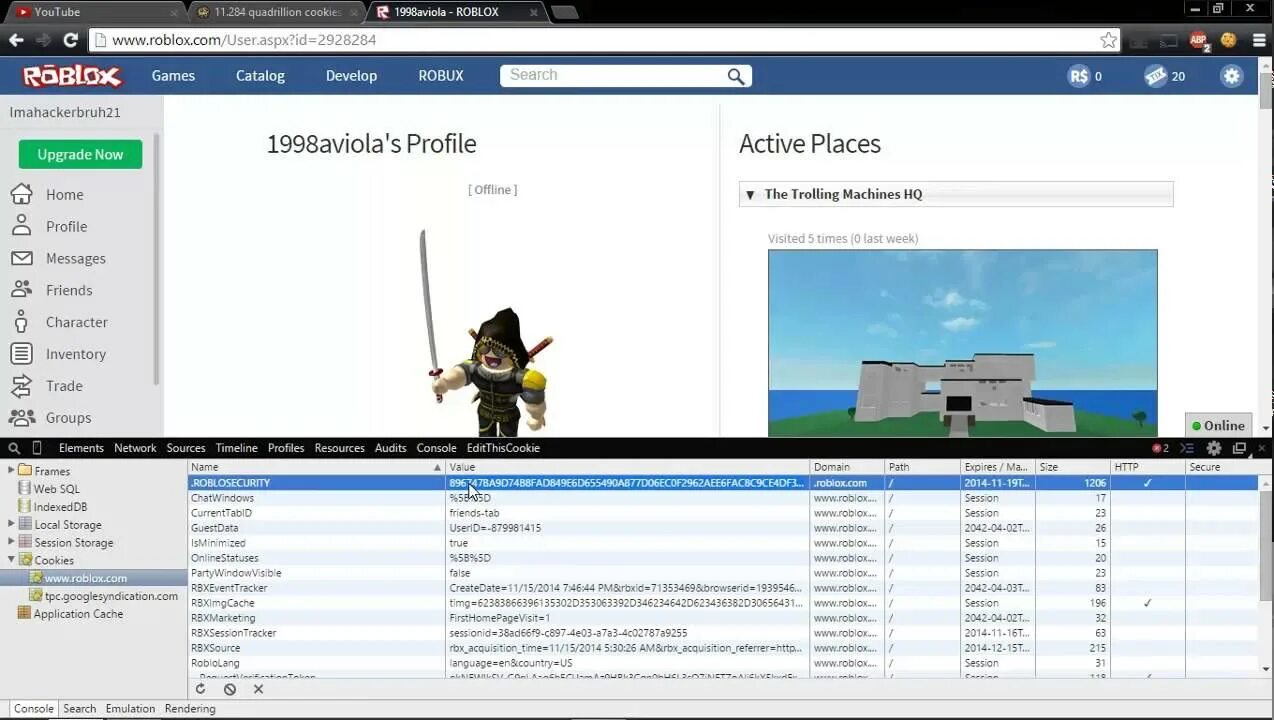Open the Adblock Plus extension icon
This screenshot has width=1274, height=720.
(1199, 40)
